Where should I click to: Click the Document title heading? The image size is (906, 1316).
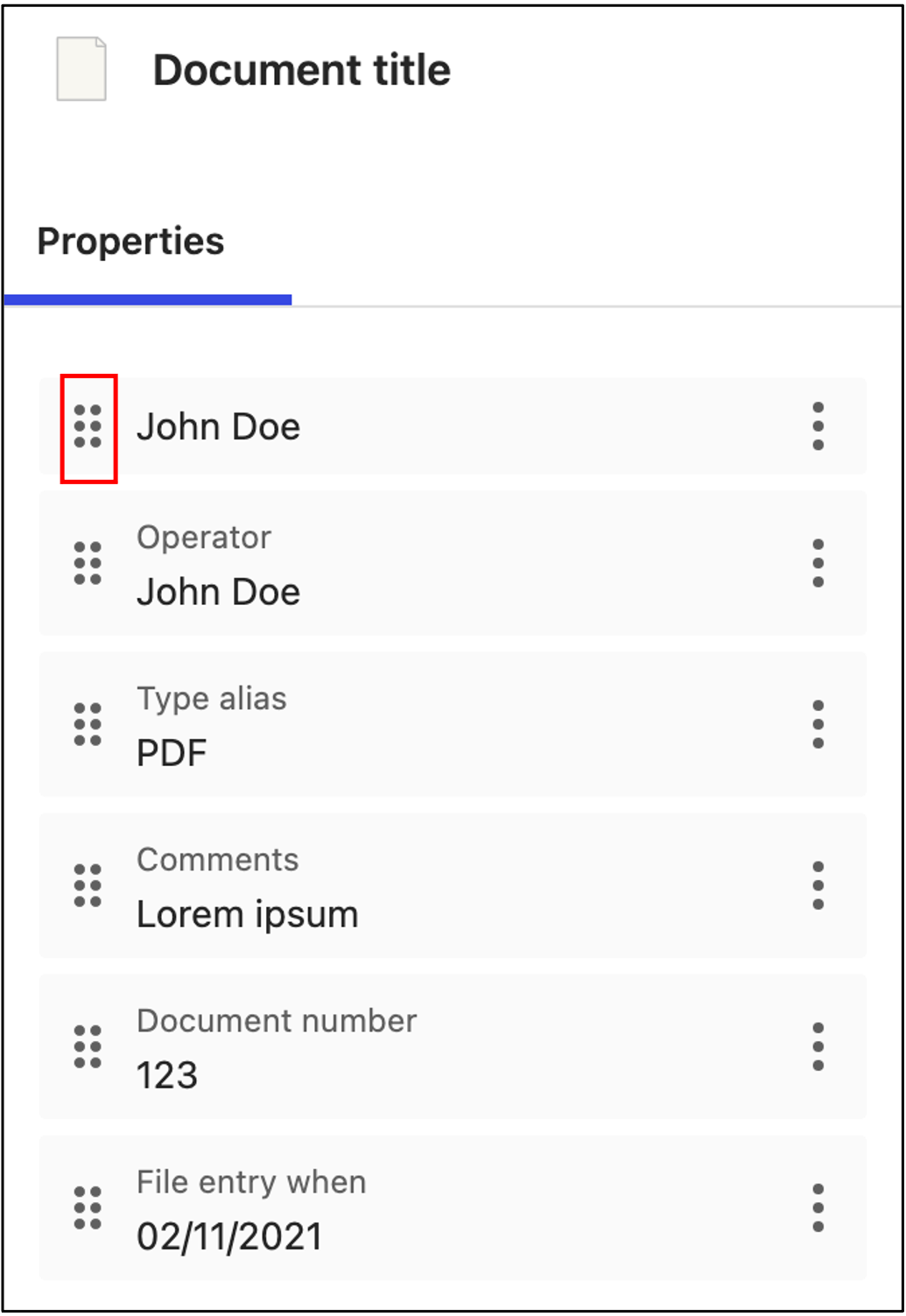coord(302,70)
